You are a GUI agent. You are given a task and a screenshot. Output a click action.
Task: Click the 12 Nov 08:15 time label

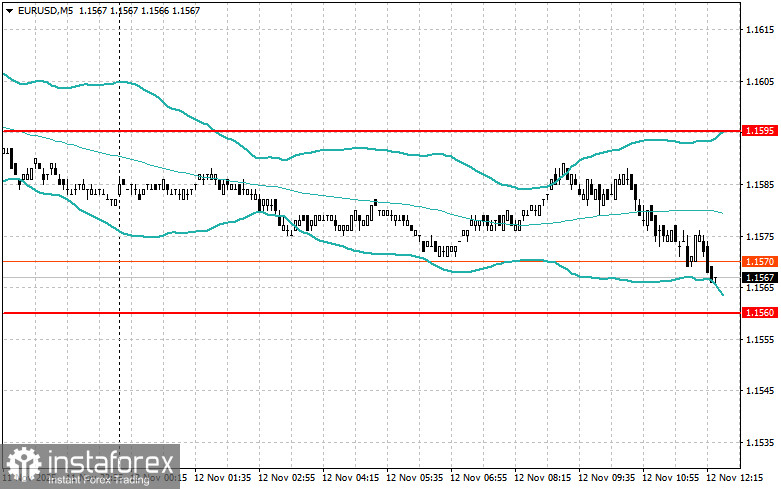542,478
